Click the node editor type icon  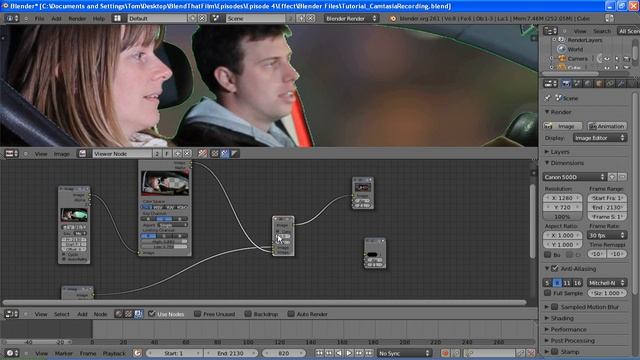(x=11, y=314)
